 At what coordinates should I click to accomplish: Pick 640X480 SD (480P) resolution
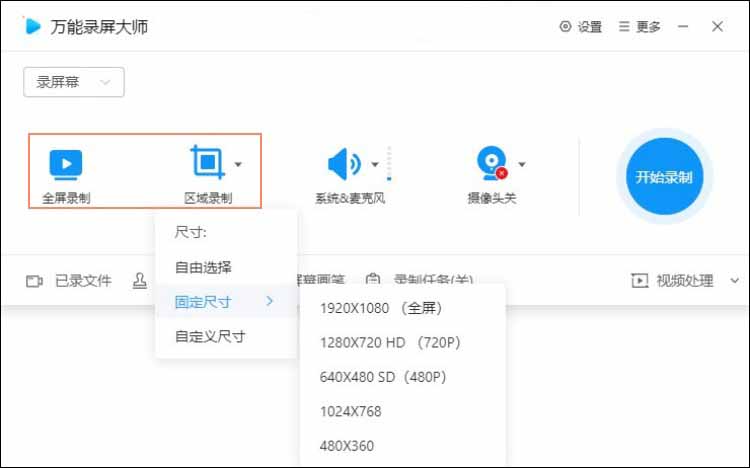coord(383,377)
